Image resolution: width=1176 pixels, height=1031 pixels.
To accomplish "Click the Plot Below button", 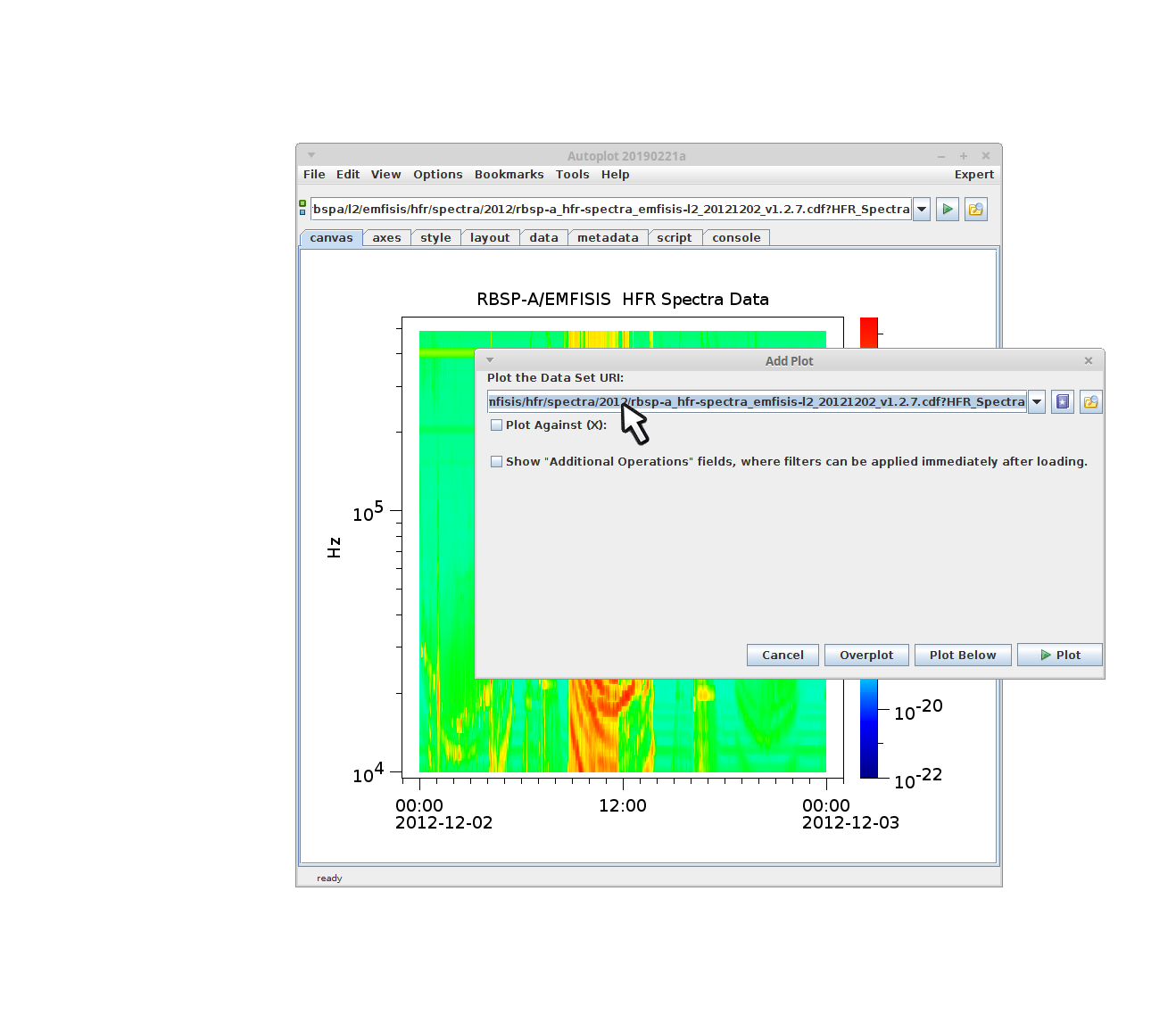I will click(x=963, y=656).
